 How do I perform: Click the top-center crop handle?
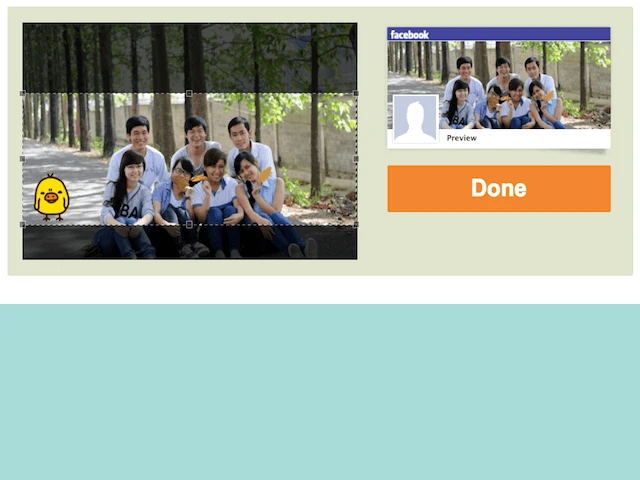(189, 93)
